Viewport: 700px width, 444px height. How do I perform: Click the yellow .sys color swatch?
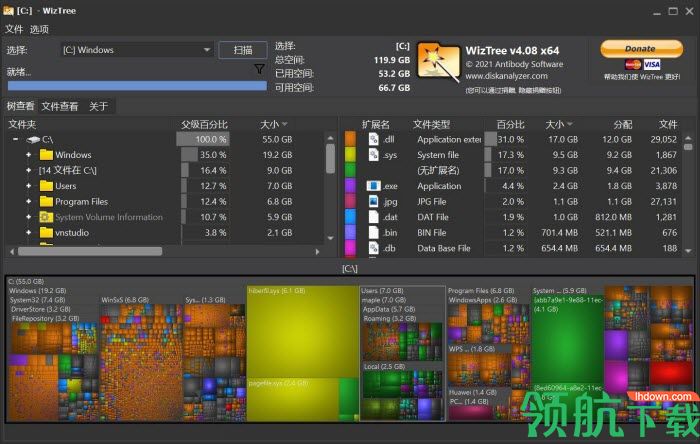(350, 155)
